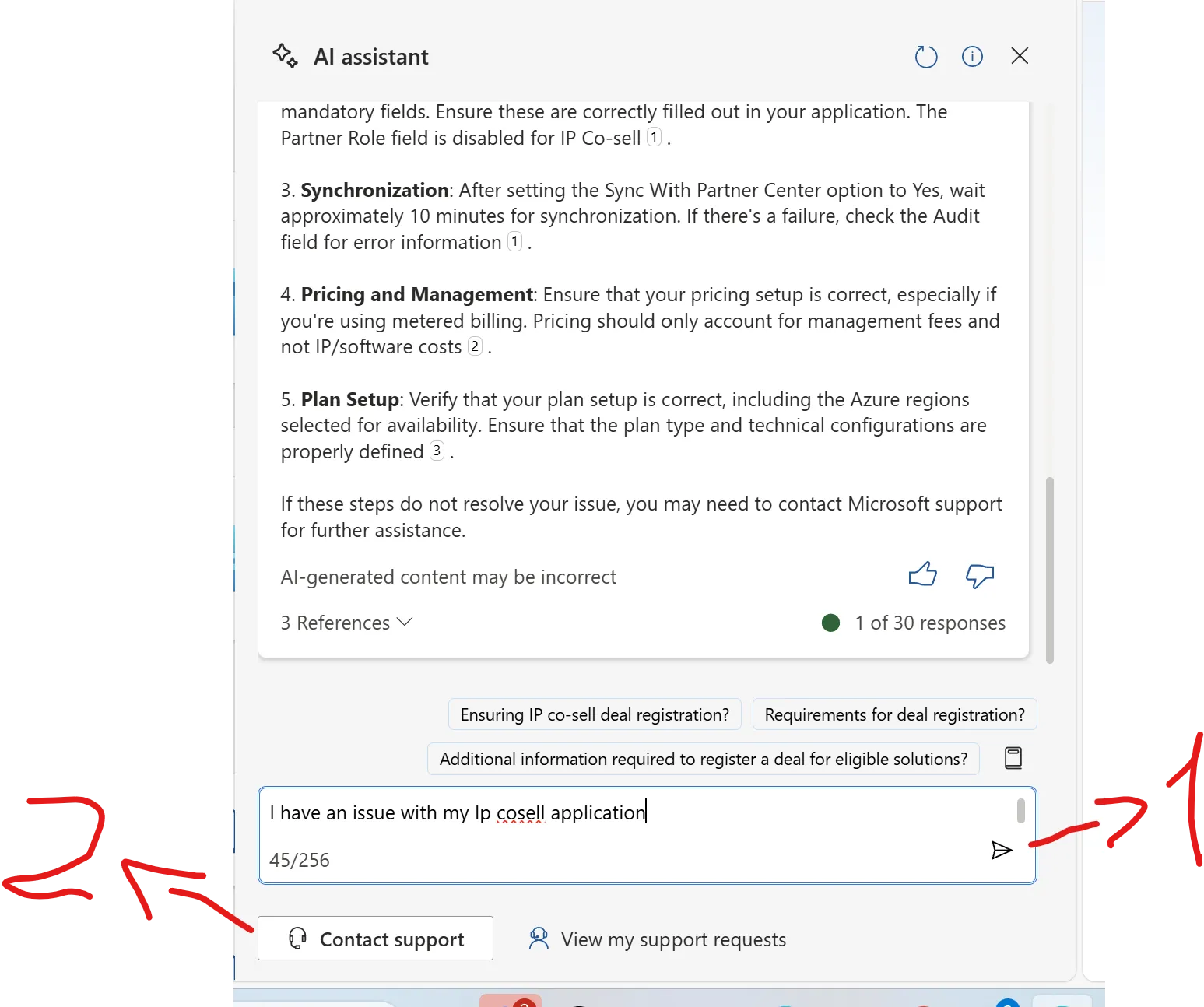Click the input box scrollbar thumb

click(1021, 811)
